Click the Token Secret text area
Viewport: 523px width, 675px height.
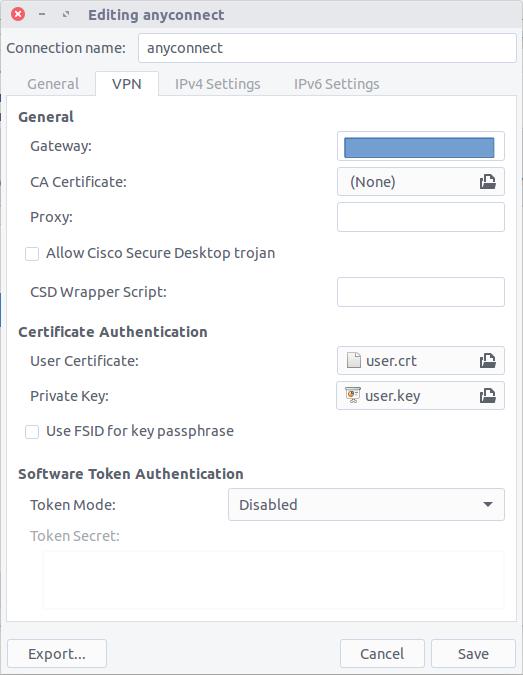(x=273, y=580)
